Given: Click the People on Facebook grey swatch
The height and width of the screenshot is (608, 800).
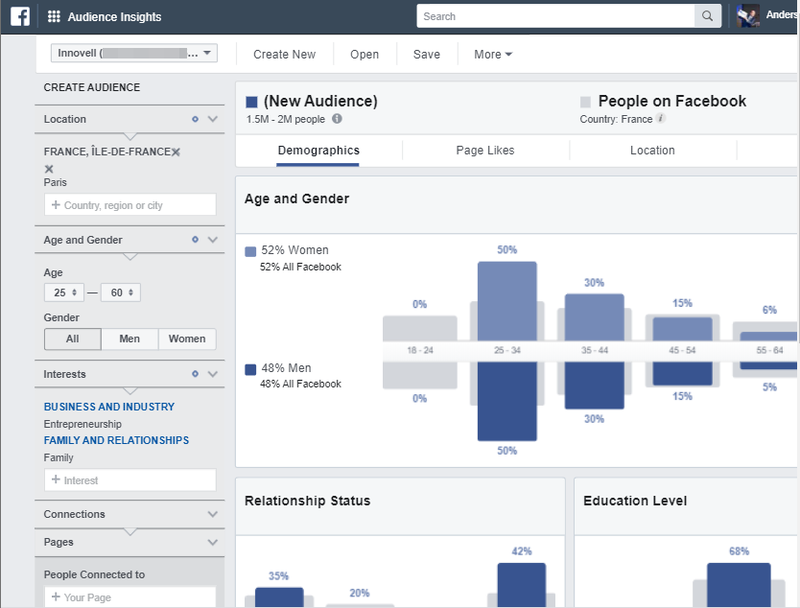Looking at the screenshot, I should [585, 102].
